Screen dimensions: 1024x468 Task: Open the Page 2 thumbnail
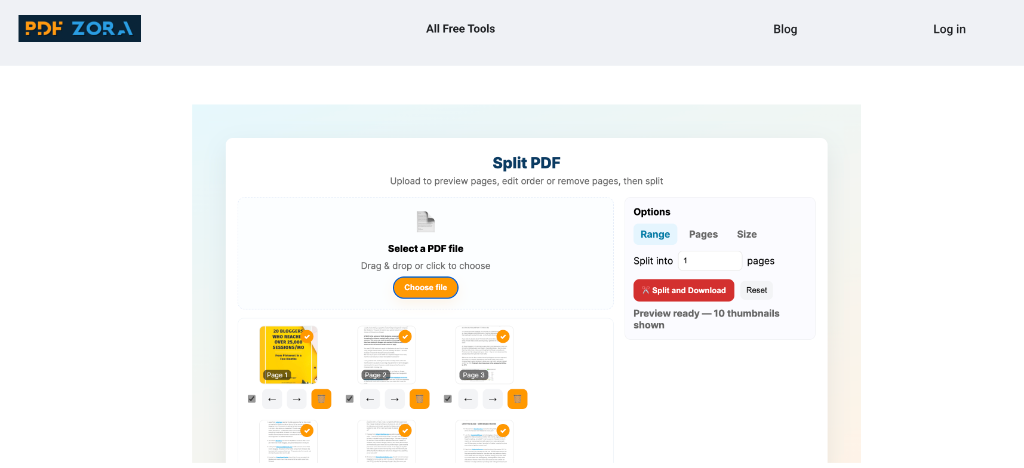[x=387, y=354]
